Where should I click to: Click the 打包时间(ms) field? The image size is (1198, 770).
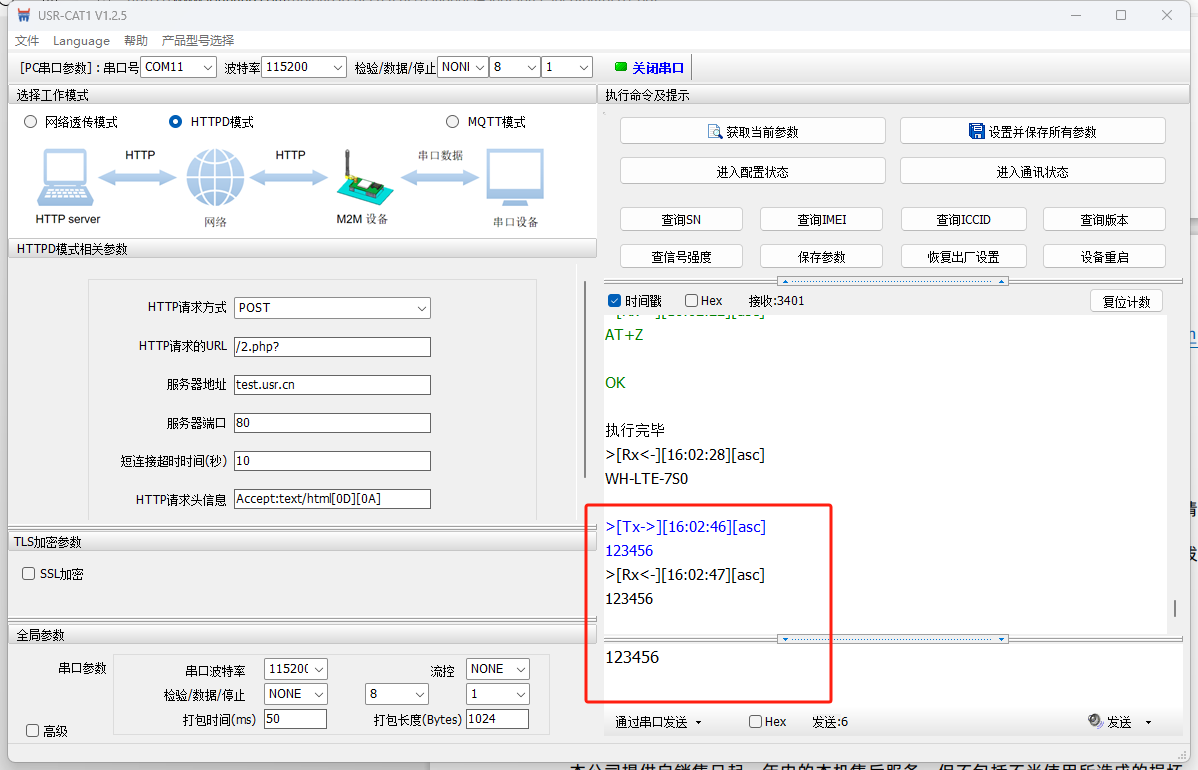(296, 720)
